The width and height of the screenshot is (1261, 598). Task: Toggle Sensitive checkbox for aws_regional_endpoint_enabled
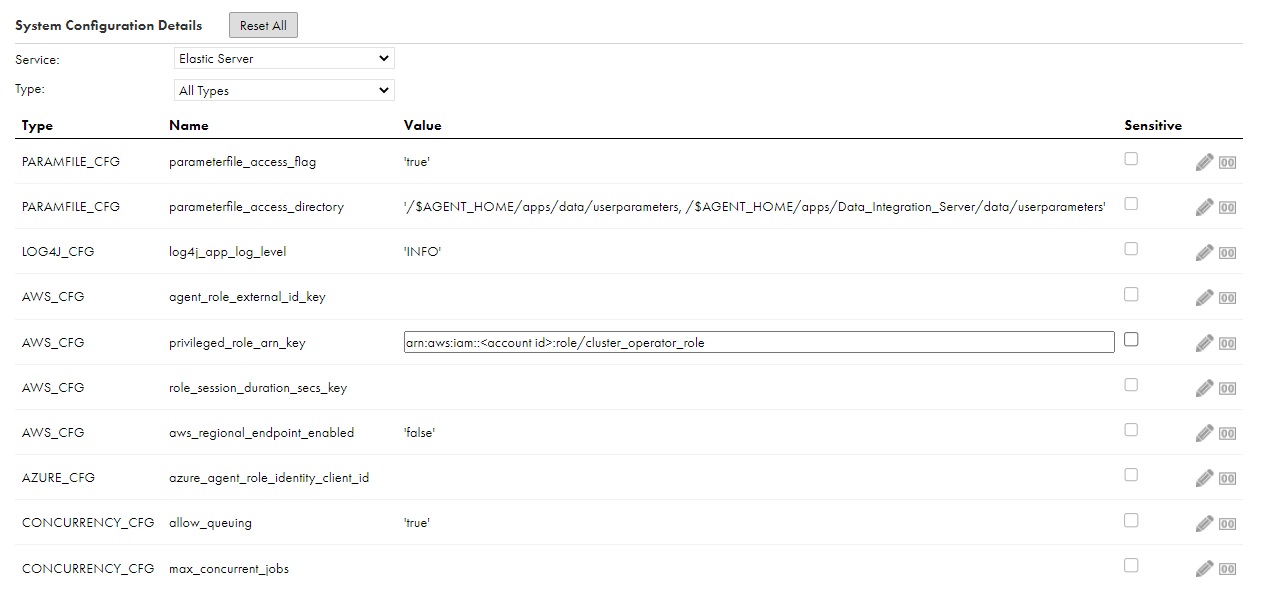tap(1131, 429)
